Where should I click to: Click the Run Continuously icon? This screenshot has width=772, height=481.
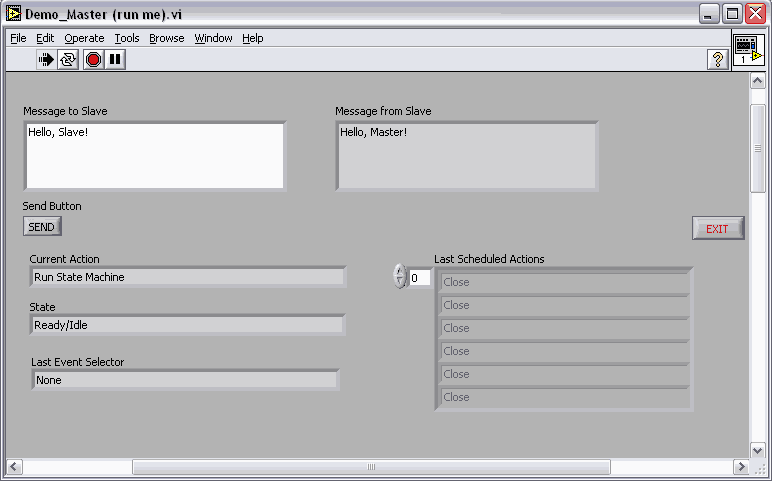pos(68,60)
